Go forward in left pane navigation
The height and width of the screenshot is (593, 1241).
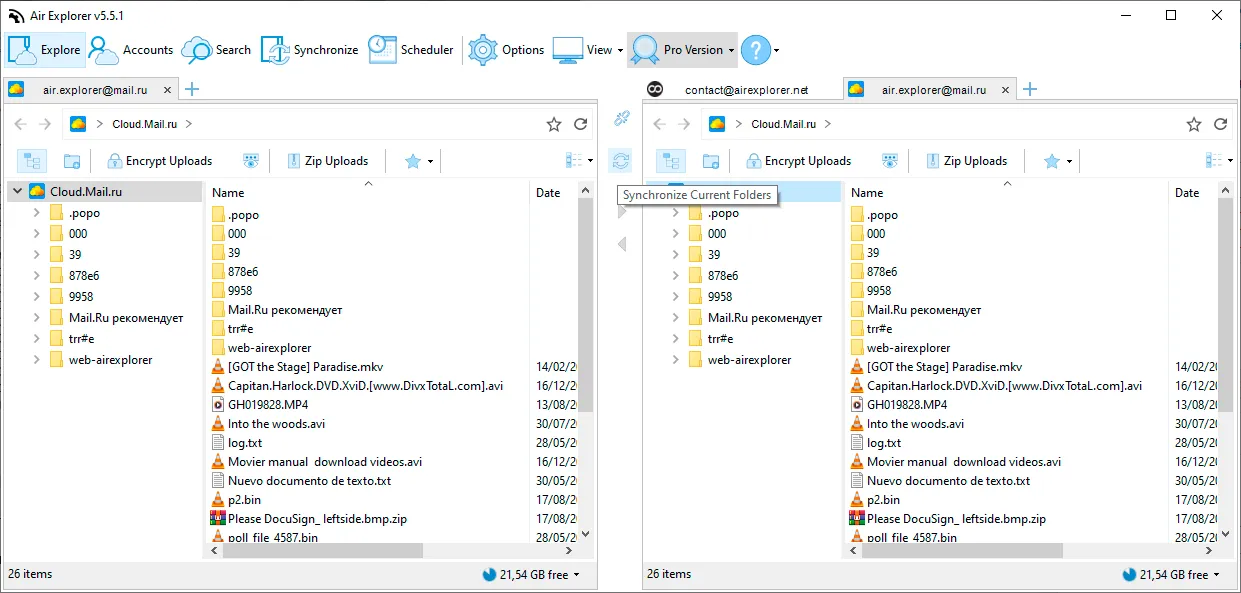coord(44,125)
